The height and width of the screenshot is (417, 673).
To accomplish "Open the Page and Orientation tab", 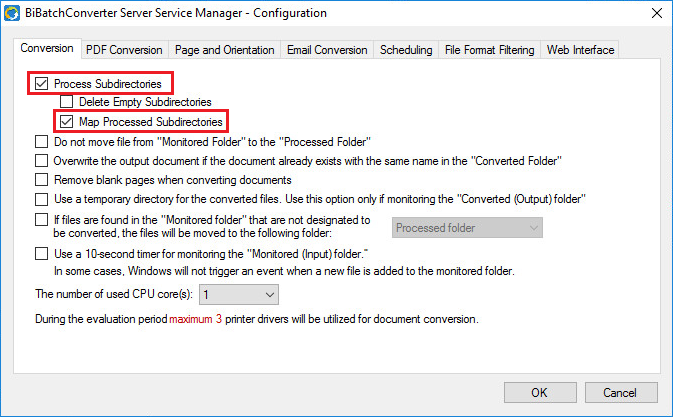I will (x=224, y=50).
